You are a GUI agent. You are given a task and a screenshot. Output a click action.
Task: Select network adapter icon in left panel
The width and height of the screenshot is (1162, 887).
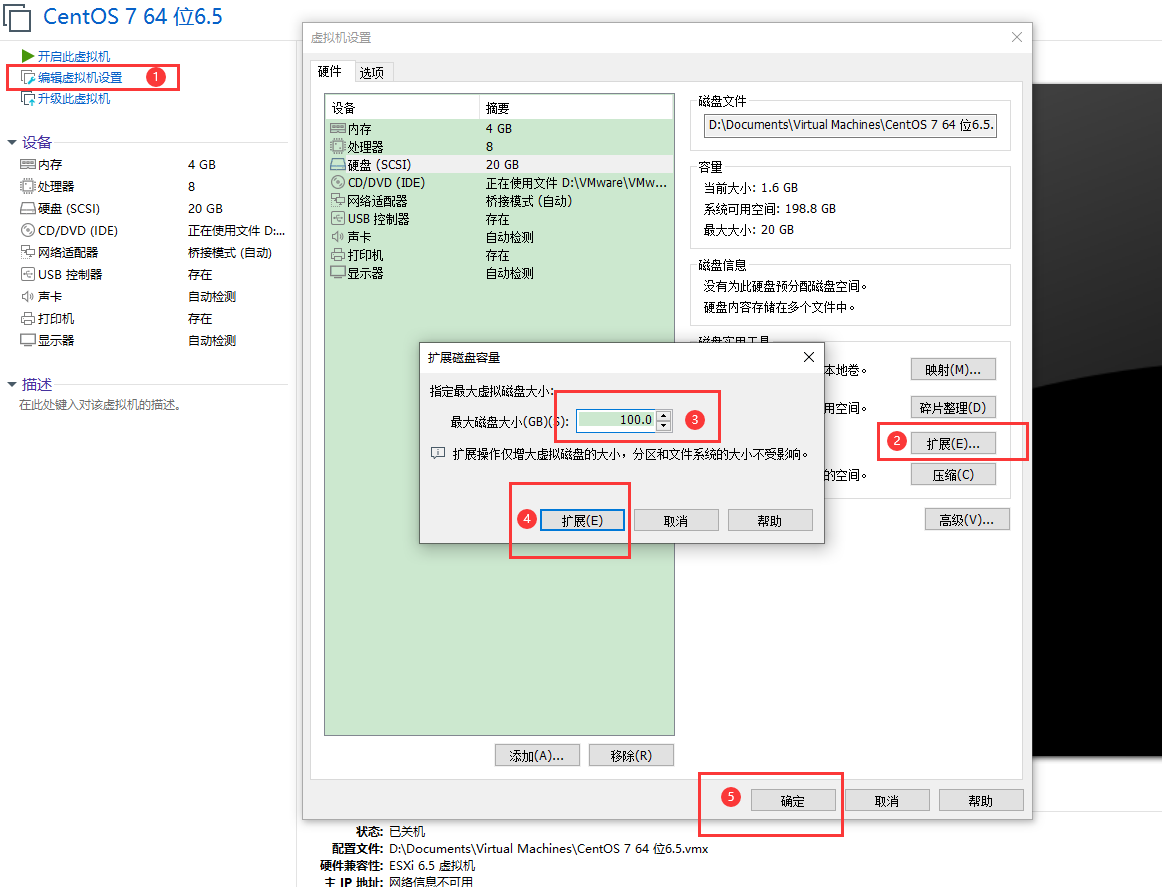click(x=28, y=252)
